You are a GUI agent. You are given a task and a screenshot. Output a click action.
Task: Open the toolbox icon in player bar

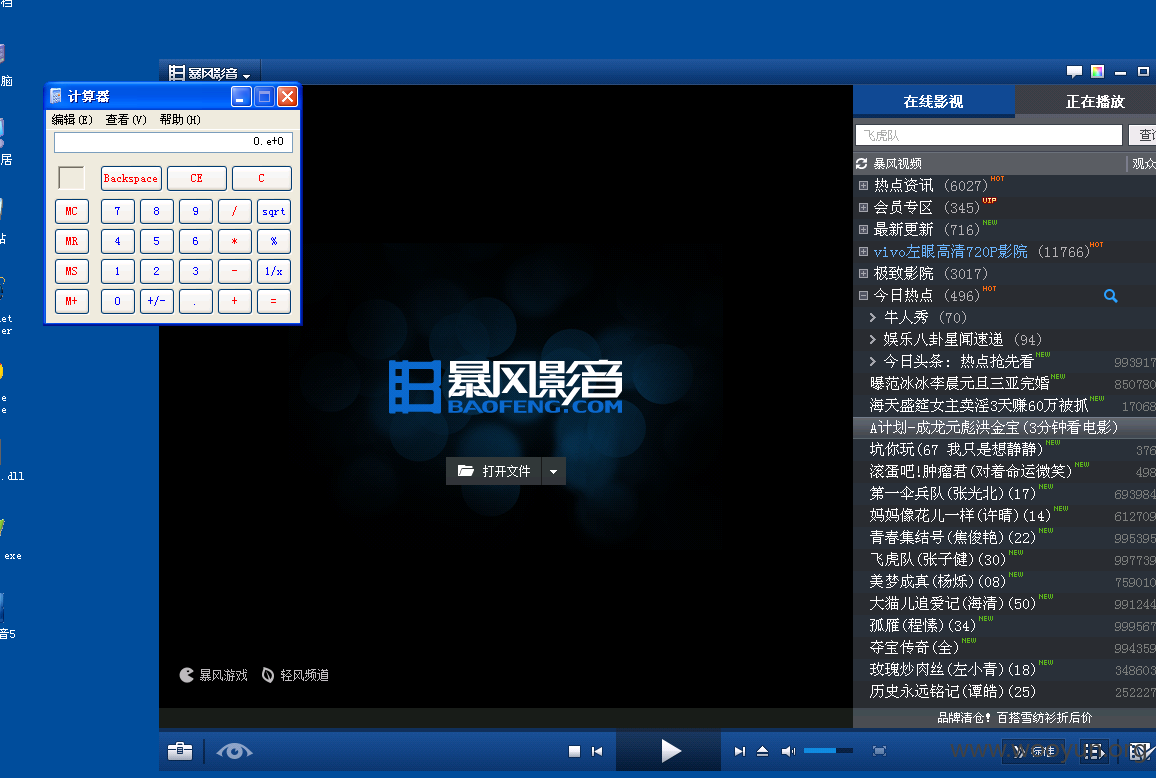(x=180, y=751)
